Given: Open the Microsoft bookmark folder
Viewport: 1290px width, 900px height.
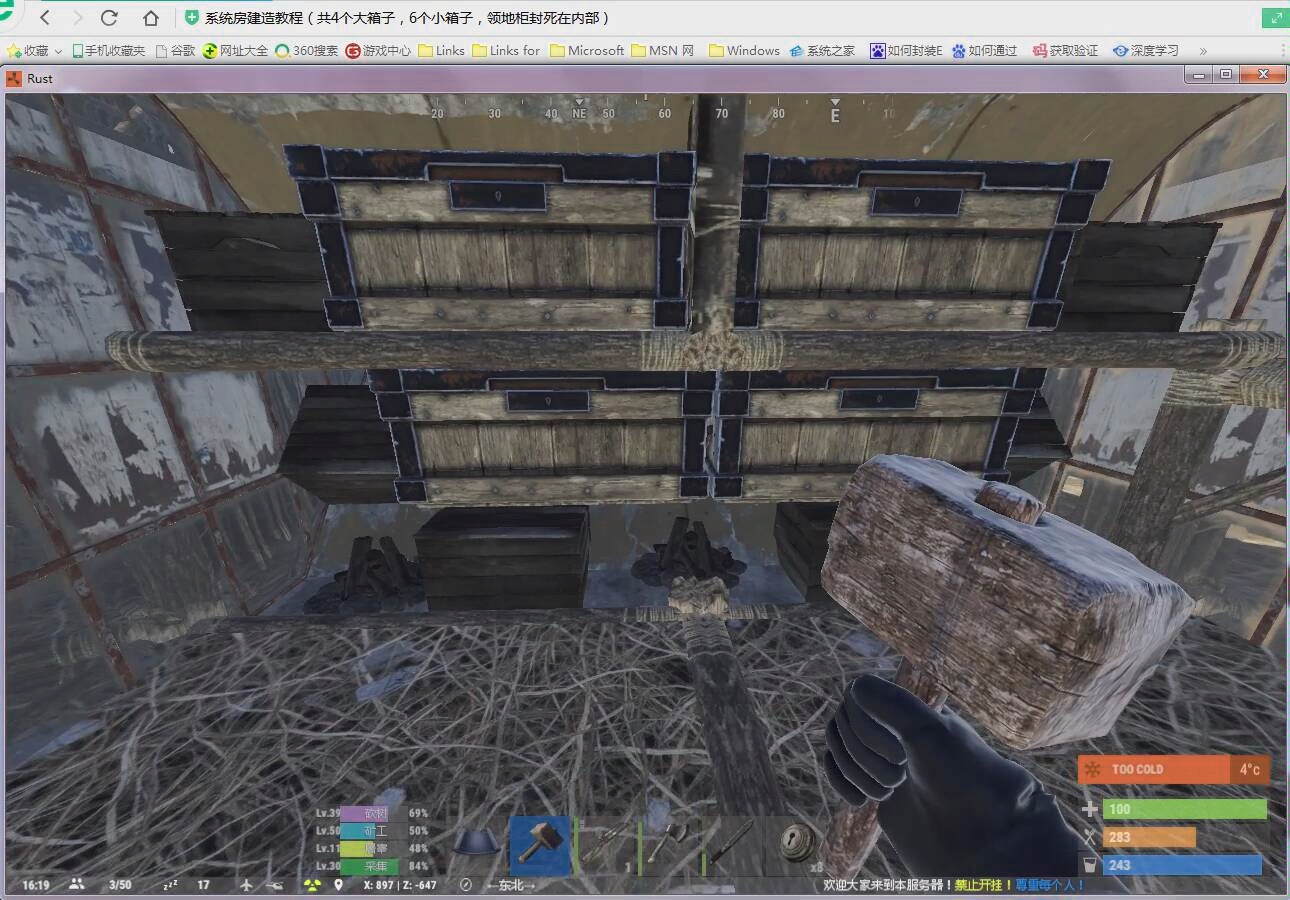Looking at the screenshot, I should pos(587,50).
